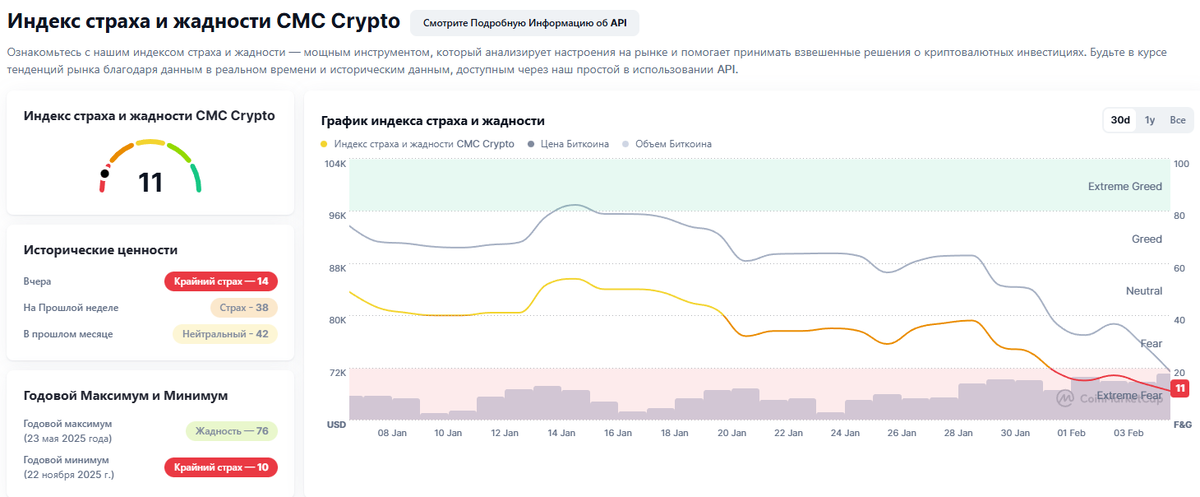Screen dimensions: 1200x497
Task: Click the '14 Jan' date on chart axis
Action: coord(561,433)
